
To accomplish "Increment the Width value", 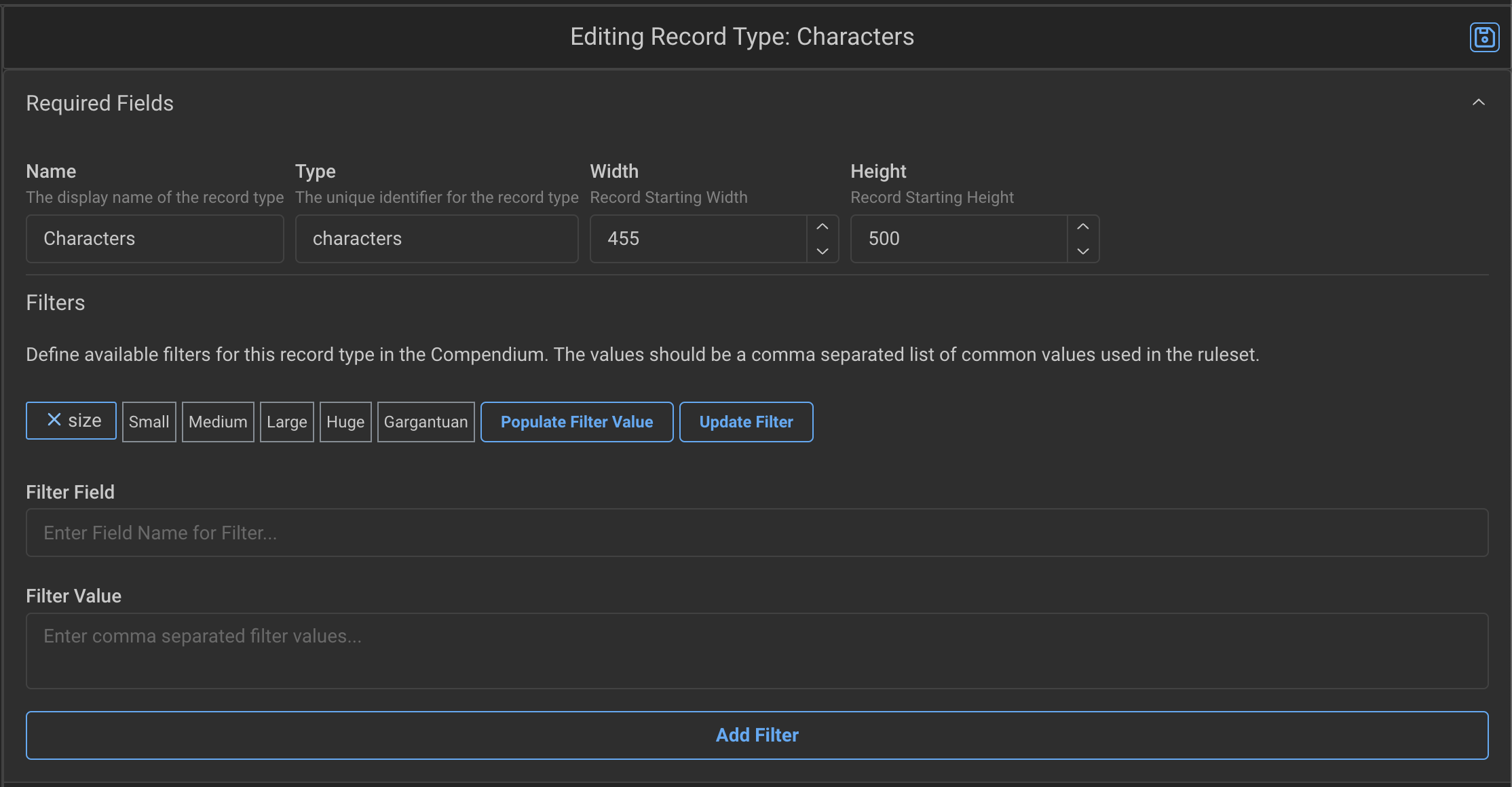I will pyautogui.click(x=822, y=227).
